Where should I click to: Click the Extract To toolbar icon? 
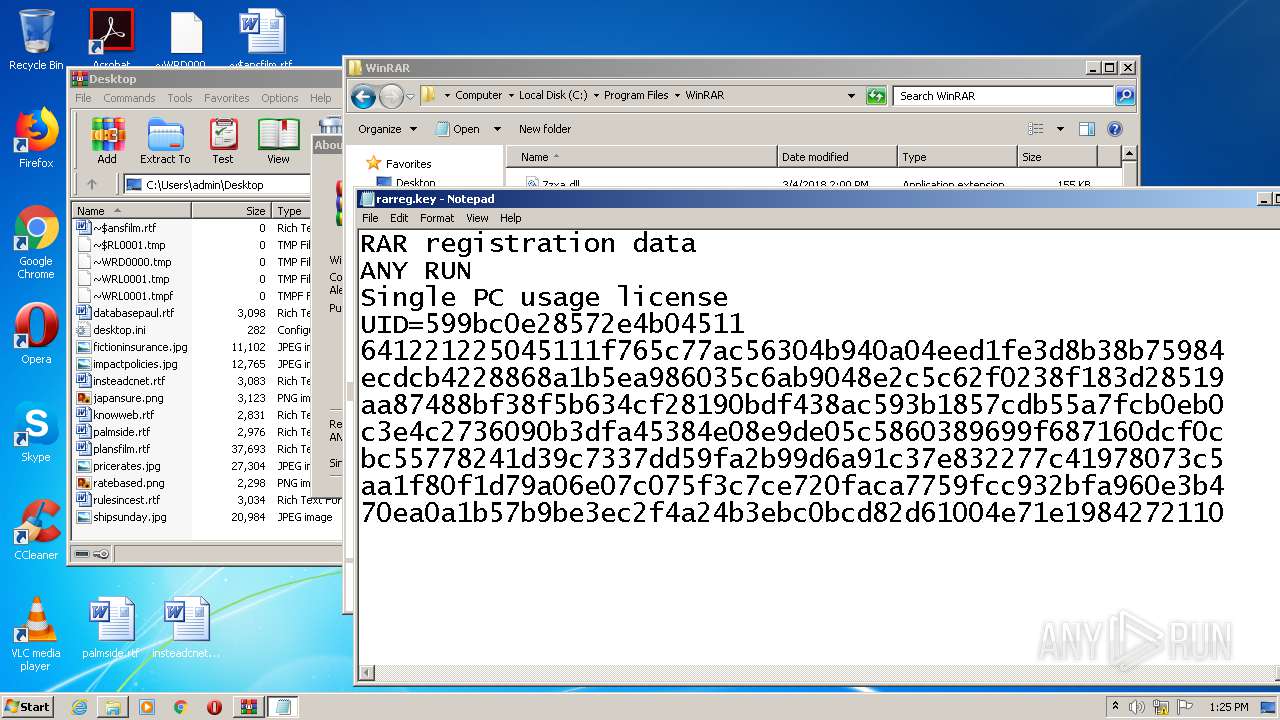click(165, 141)
